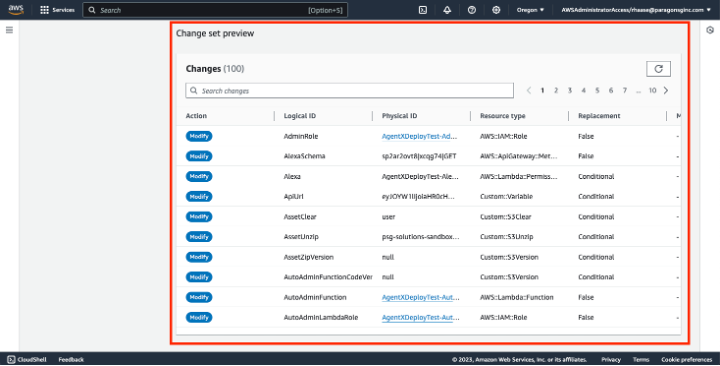Click Conditional replacement in Alexa row

point(596,176)
